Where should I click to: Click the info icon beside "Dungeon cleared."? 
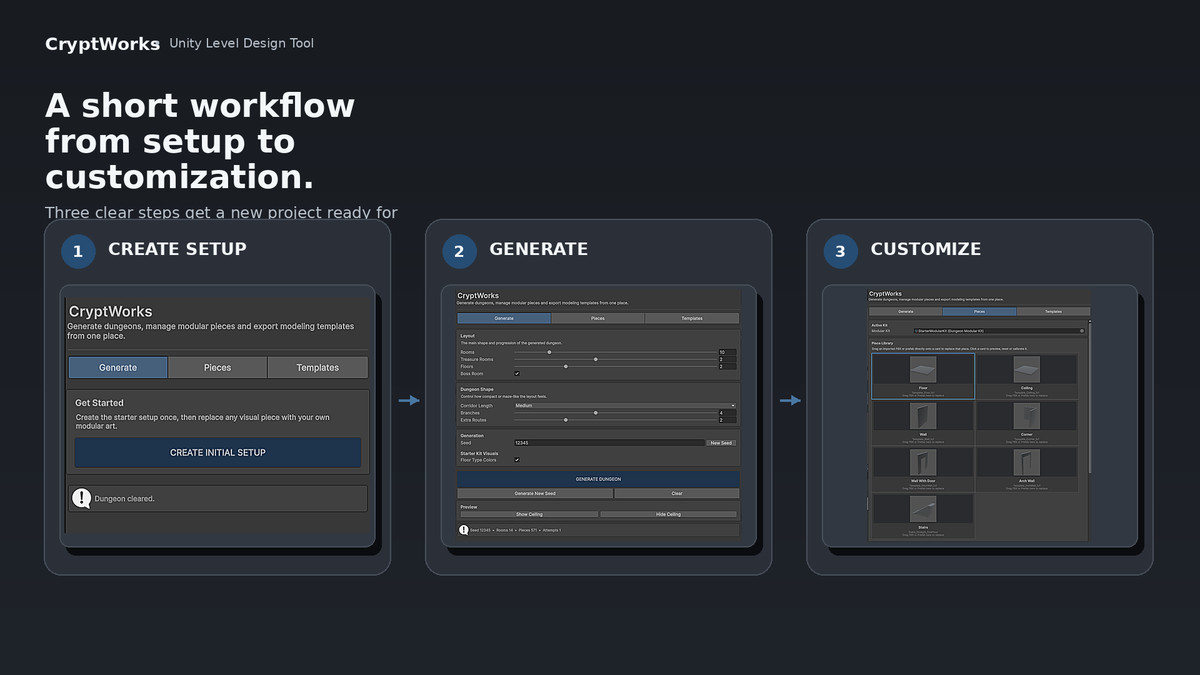click(x=81, y=497)
